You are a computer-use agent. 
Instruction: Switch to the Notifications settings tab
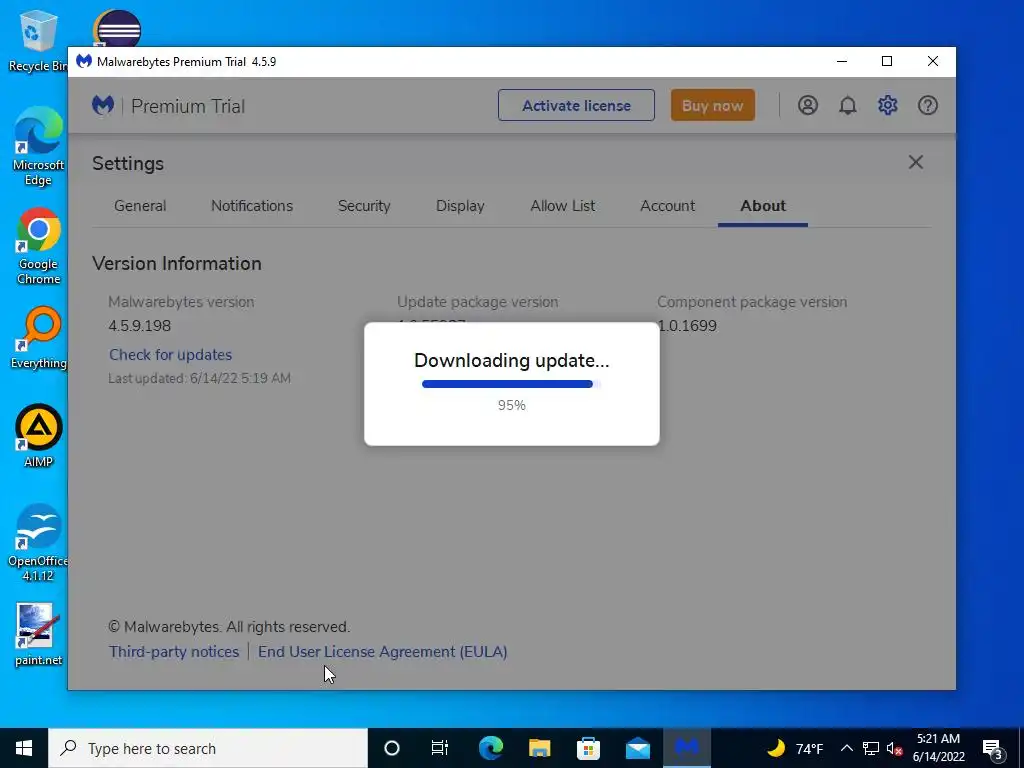click(251, 206)
